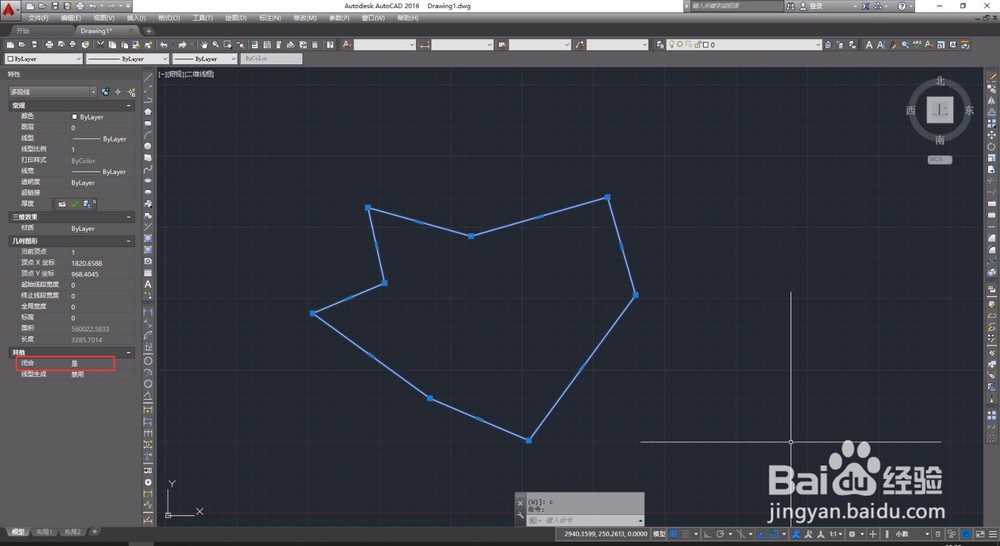
Task: Toggle the grid display in status bar
Action: tap(673, 534)
